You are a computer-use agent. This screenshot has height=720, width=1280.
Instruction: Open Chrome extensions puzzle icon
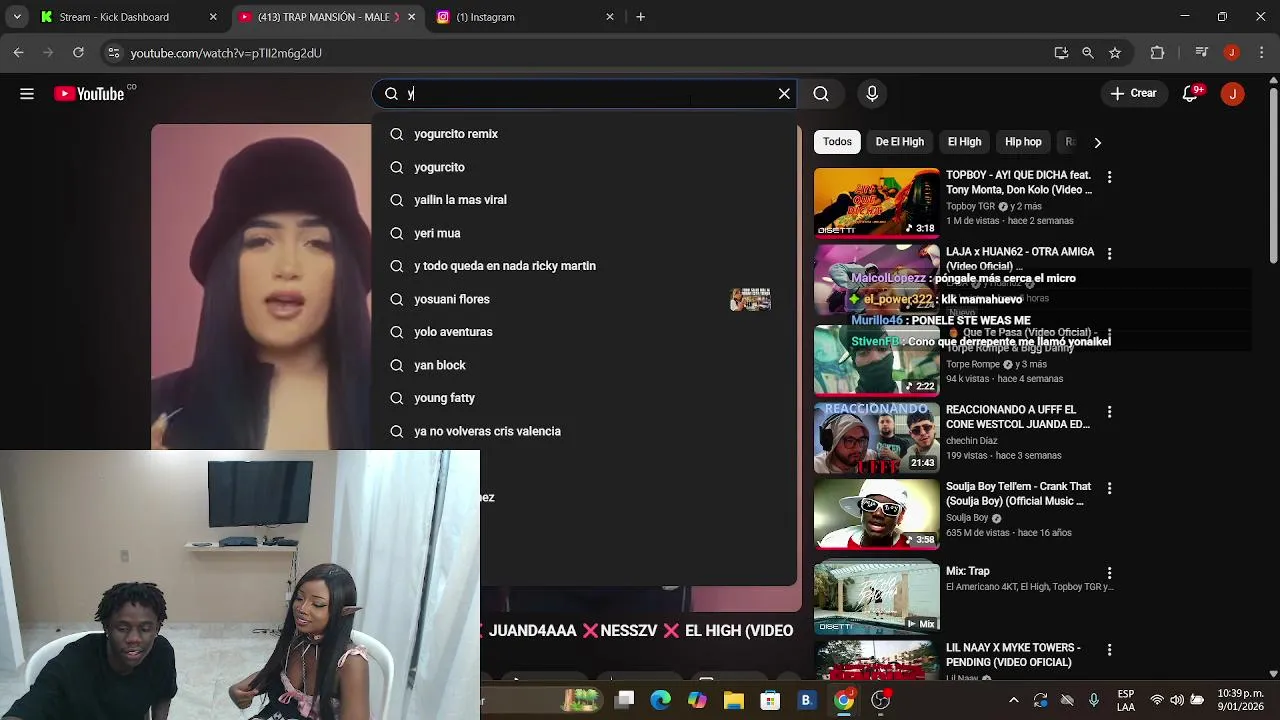[x=1157, y=53]
